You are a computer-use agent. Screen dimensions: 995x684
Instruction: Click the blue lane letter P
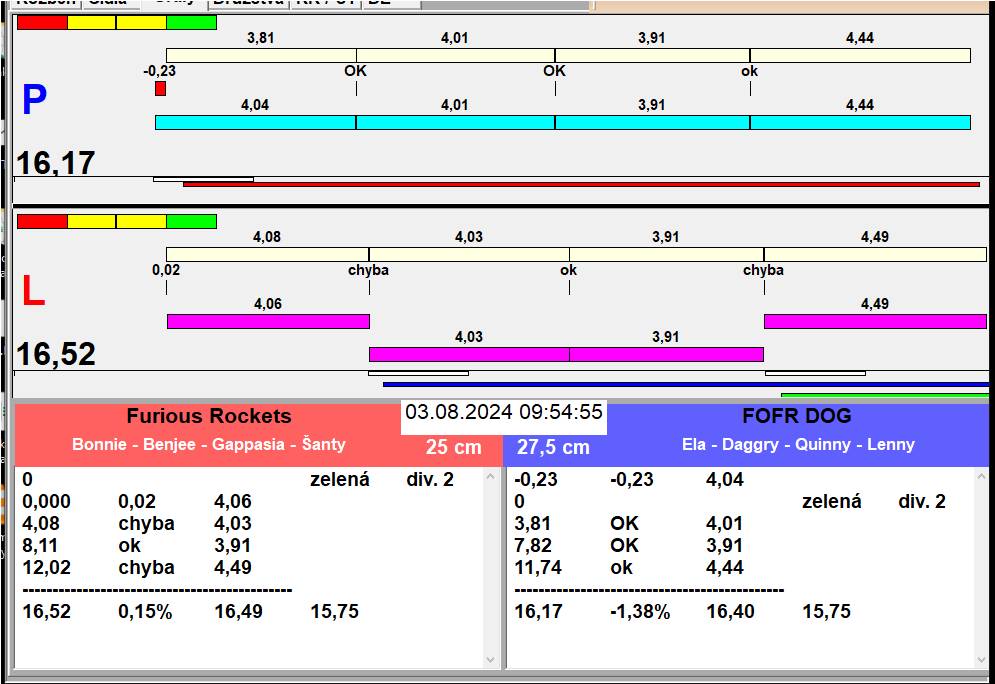[x=34, y=100]
